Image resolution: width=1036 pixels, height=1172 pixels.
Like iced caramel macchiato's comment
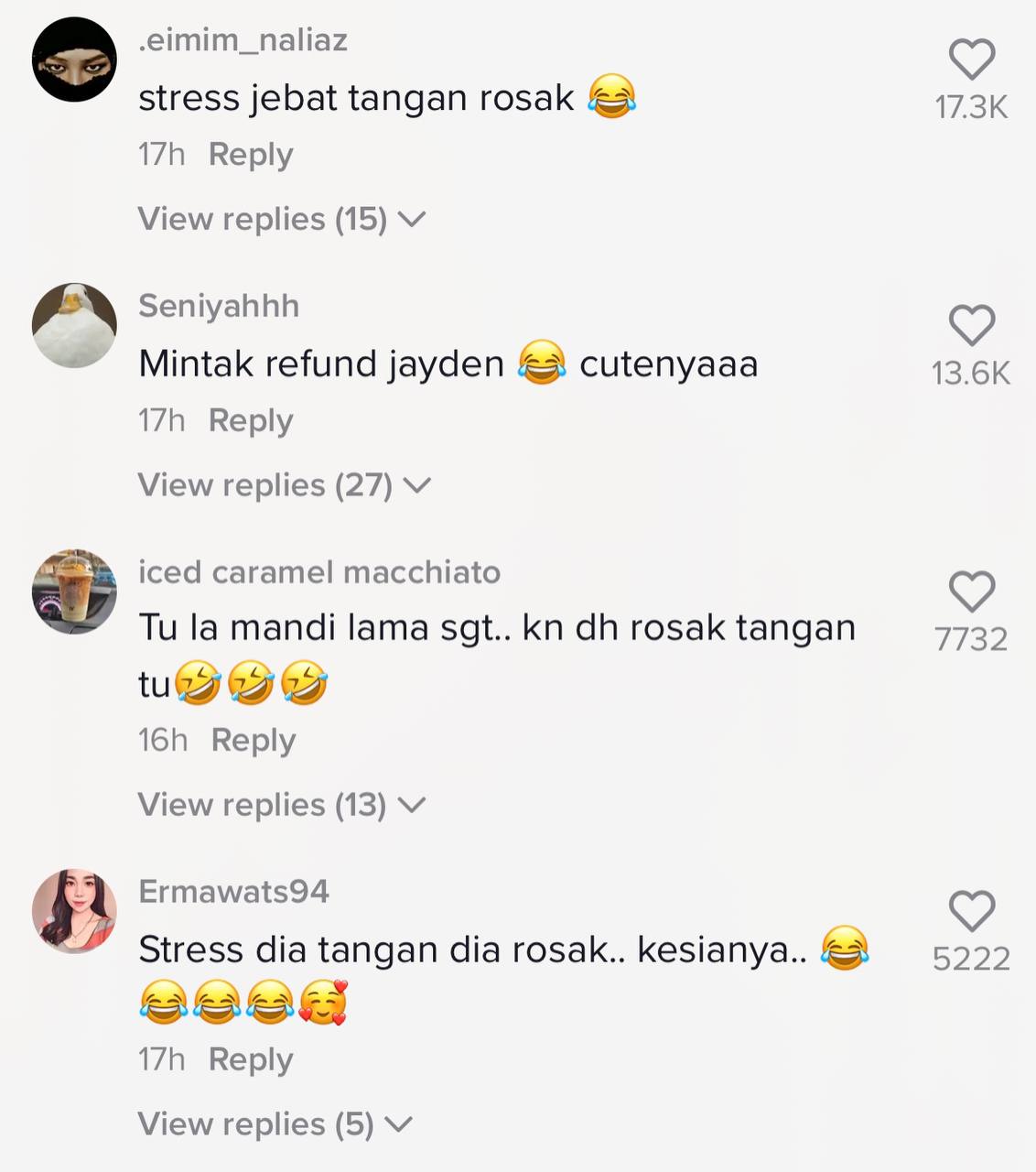tap(971, 591)
